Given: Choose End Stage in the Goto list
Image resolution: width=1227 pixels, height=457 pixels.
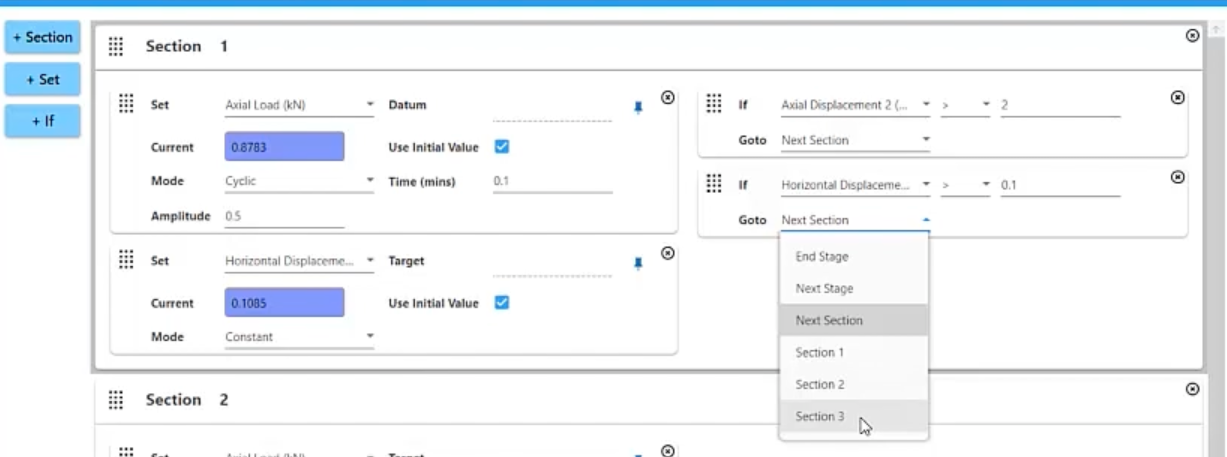Looking at the screenshot, I should pos(821,257).
